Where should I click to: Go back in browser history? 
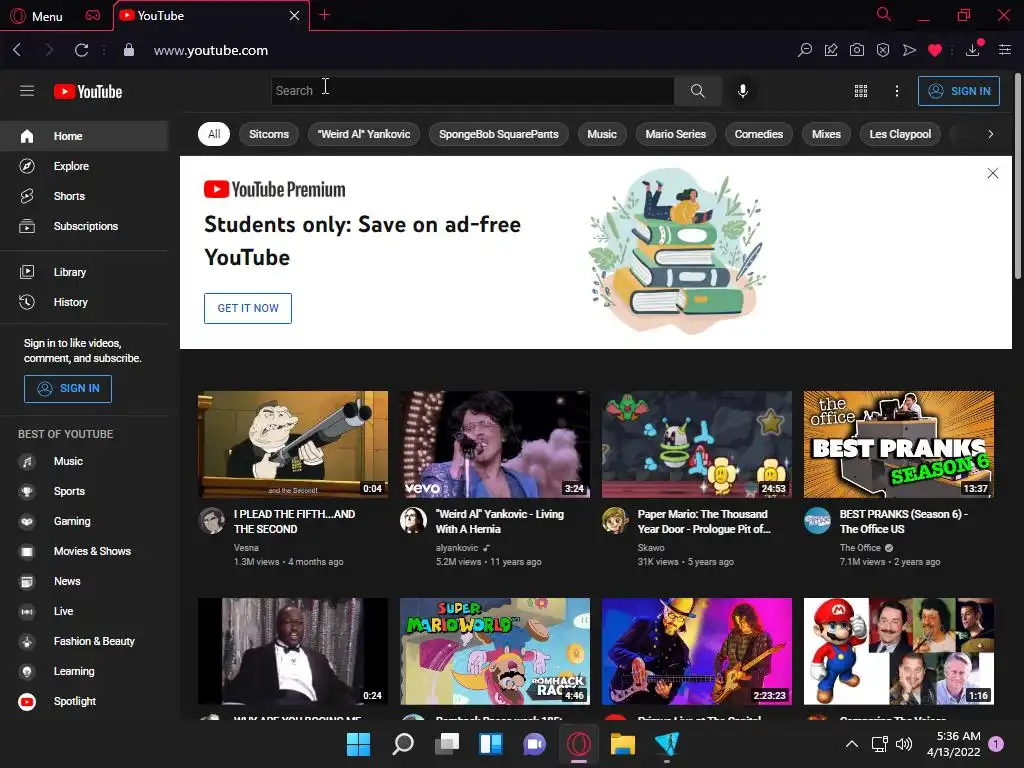point(18,50)
